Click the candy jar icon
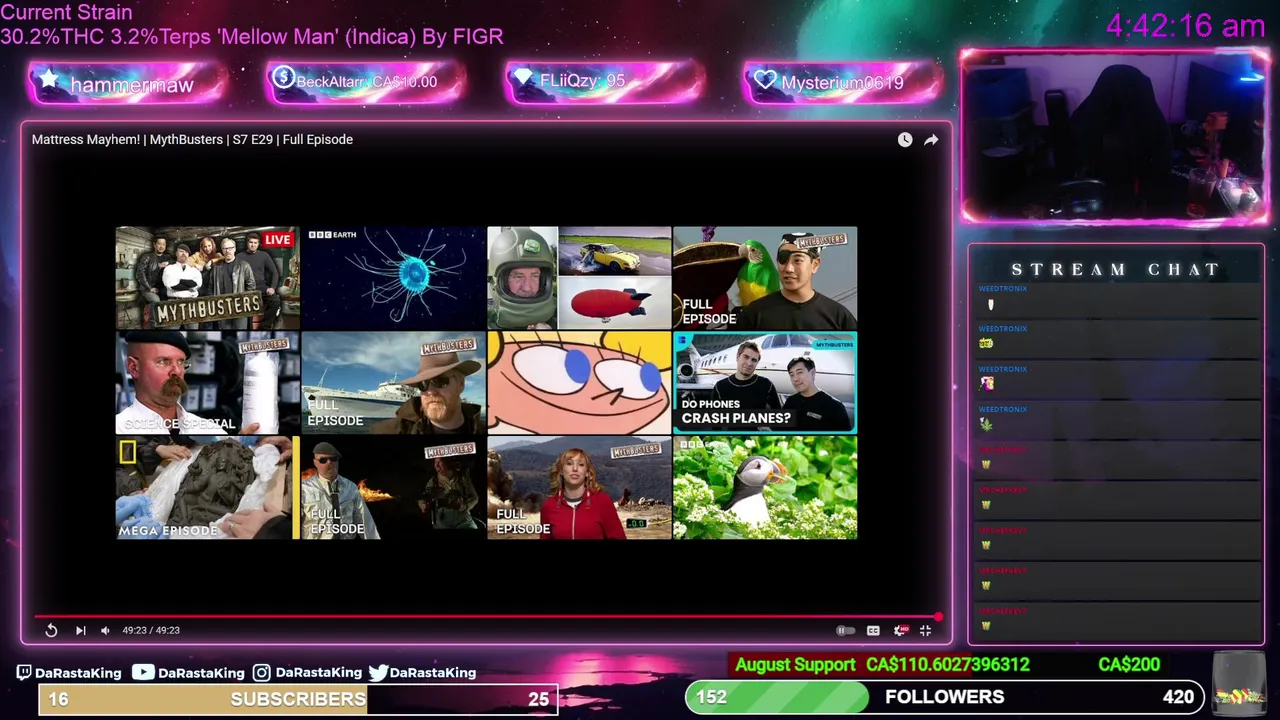The image size is (1280, 720). (1238, 683)
